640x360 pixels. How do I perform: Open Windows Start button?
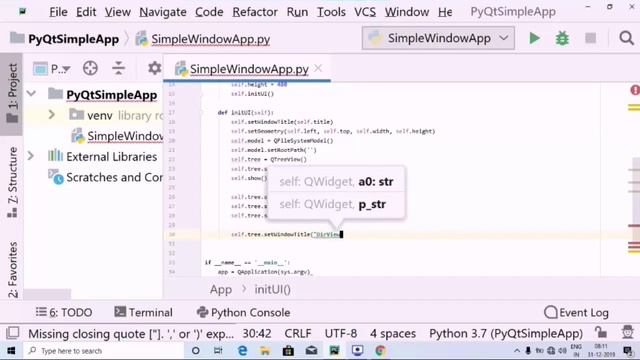11,351
